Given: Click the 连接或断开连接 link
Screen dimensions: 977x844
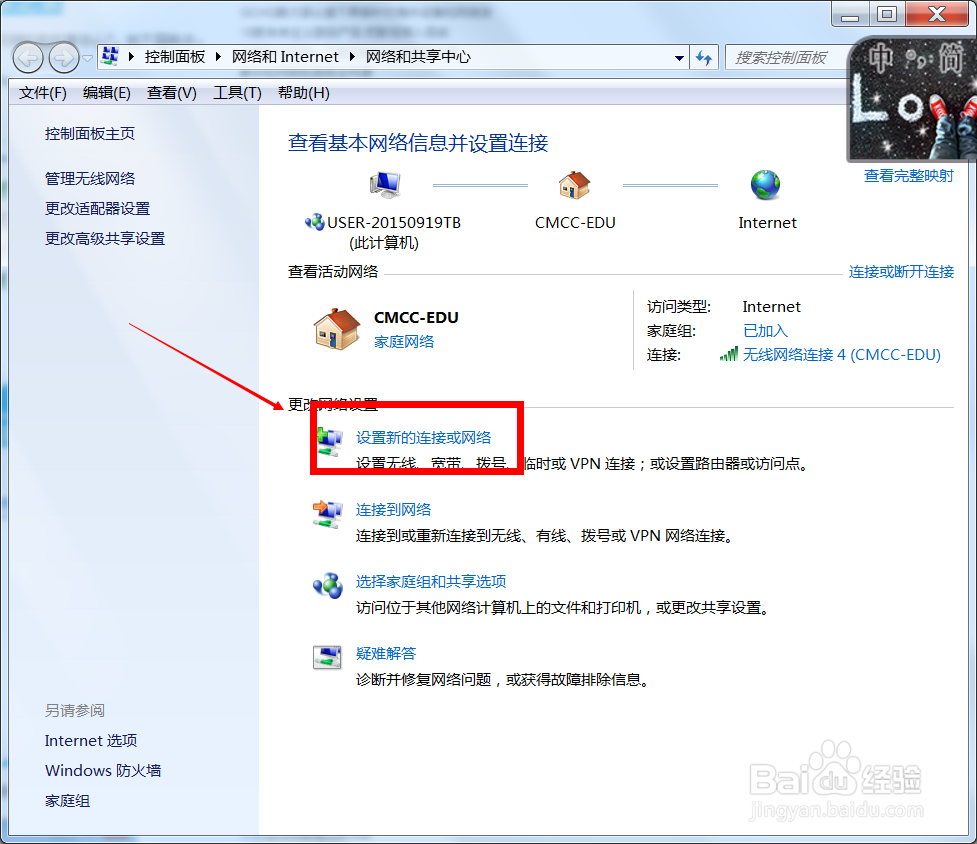Looking at the screenshot, I should click(901, 271).
